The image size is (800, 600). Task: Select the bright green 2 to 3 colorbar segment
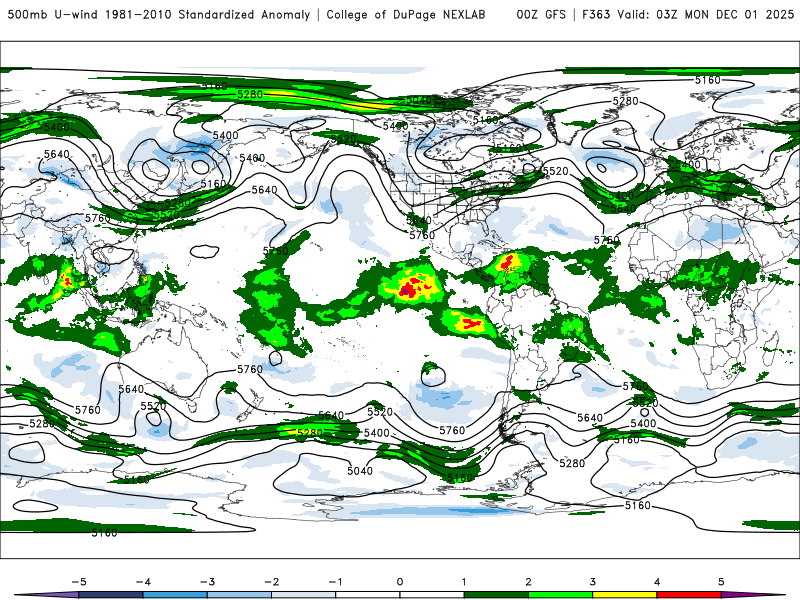(x=560, y=595)
